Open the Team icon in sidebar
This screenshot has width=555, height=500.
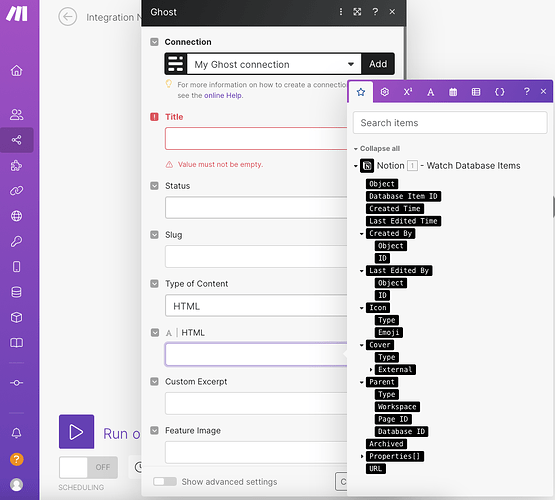17,114
